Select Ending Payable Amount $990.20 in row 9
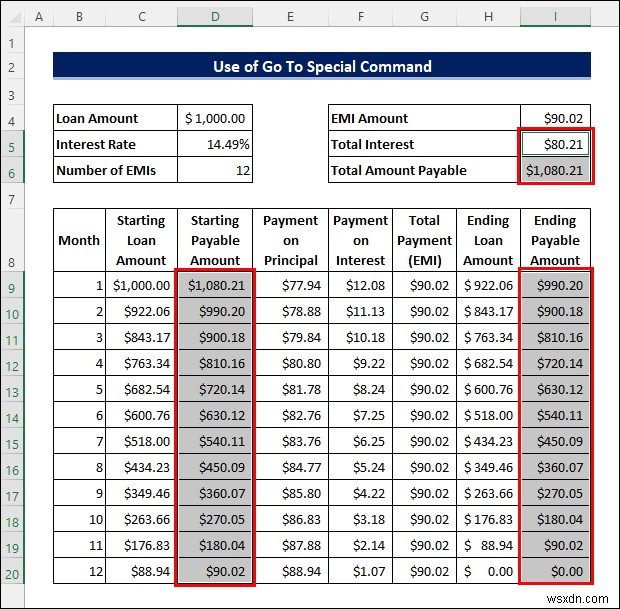Image resolution: width=620 pixels, height=609 pixels. click(555, 285)
